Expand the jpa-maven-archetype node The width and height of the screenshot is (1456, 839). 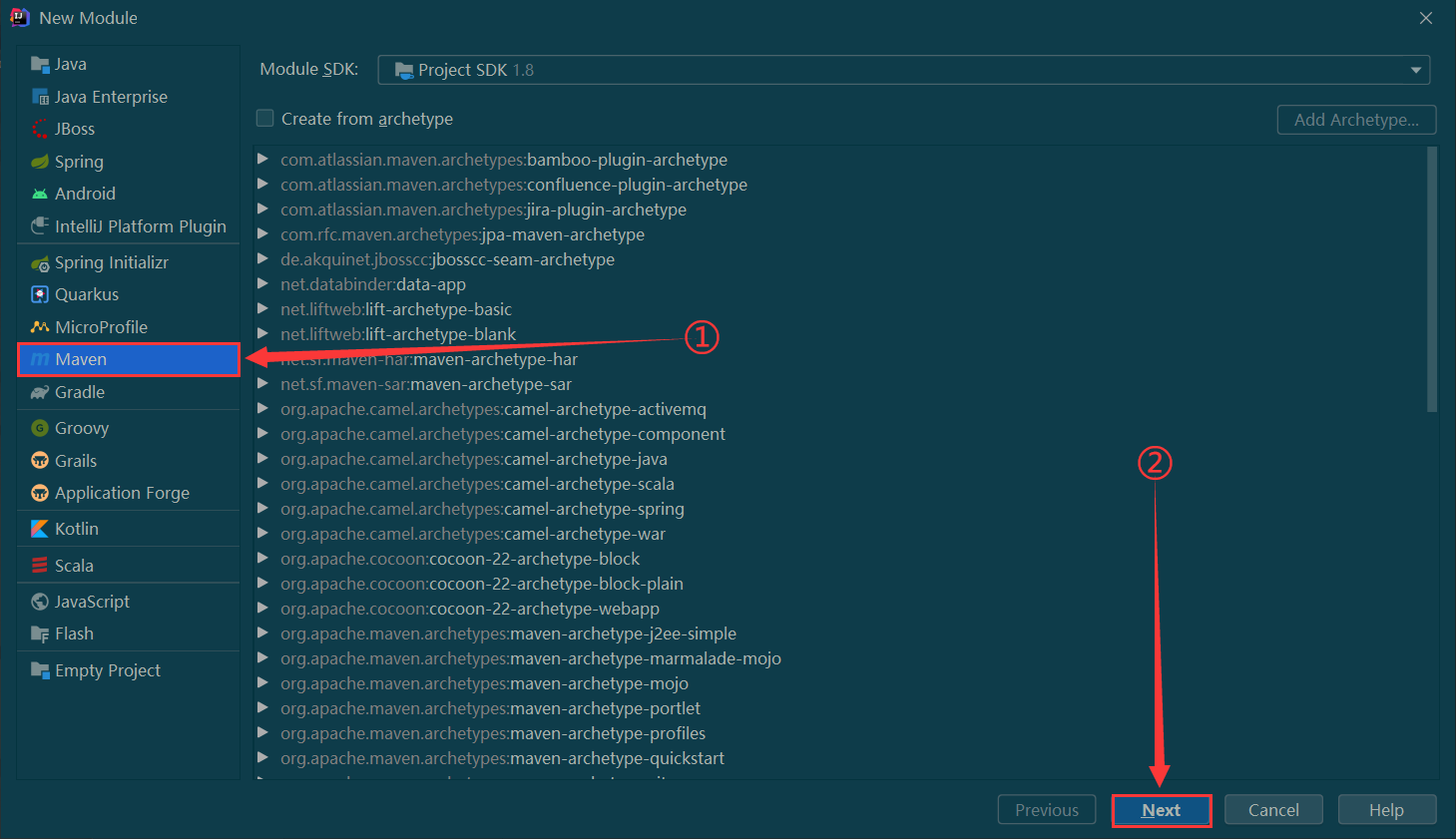pos(262,233)
